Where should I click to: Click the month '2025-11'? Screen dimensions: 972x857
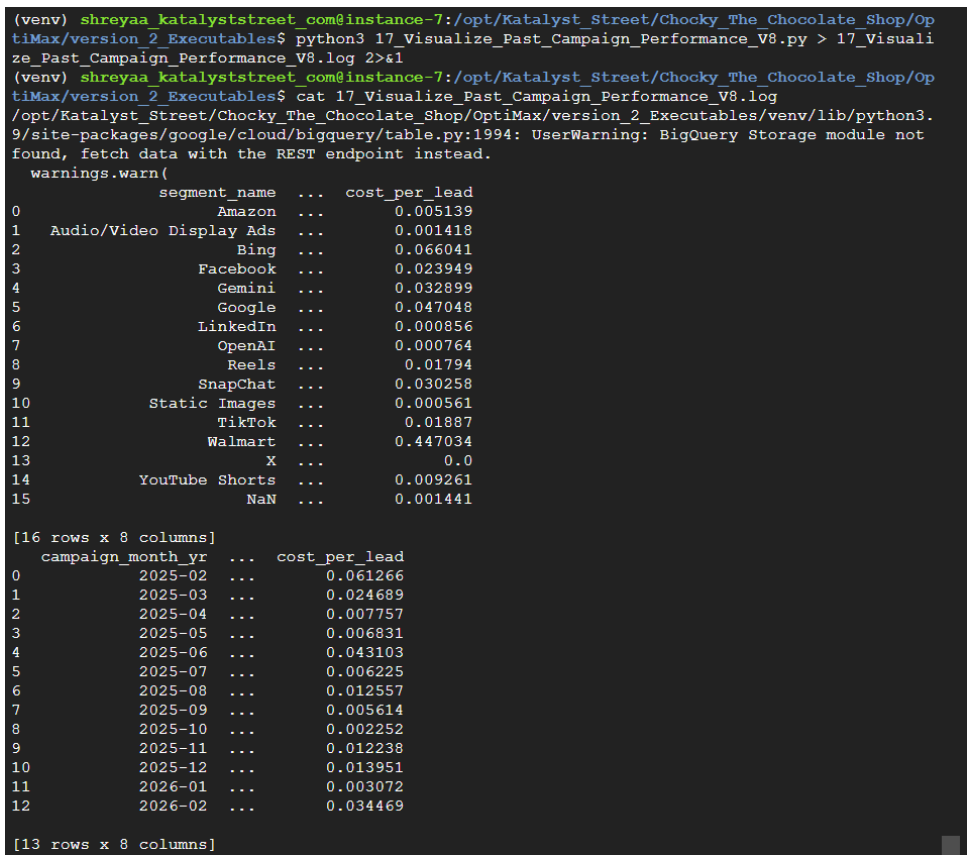pos(173,749)
